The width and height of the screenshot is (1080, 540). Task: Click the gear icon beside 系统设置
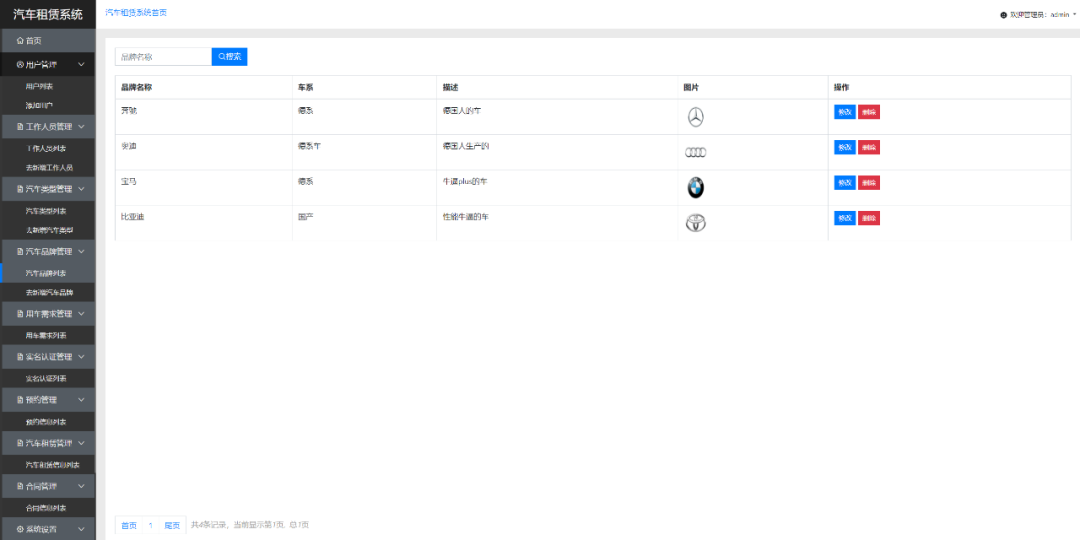click(20, 529)
